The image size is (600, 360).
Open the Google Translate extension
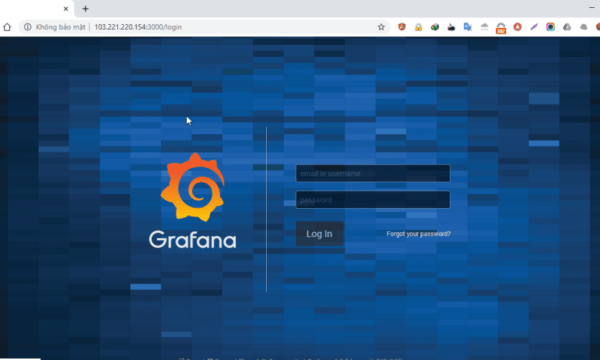pos(468,27)
